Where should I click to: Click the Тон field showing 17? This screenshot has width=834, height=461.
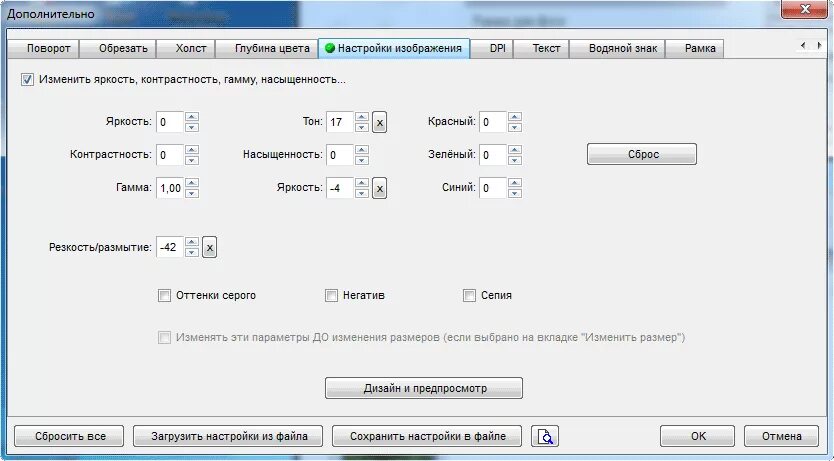[340, 122]
